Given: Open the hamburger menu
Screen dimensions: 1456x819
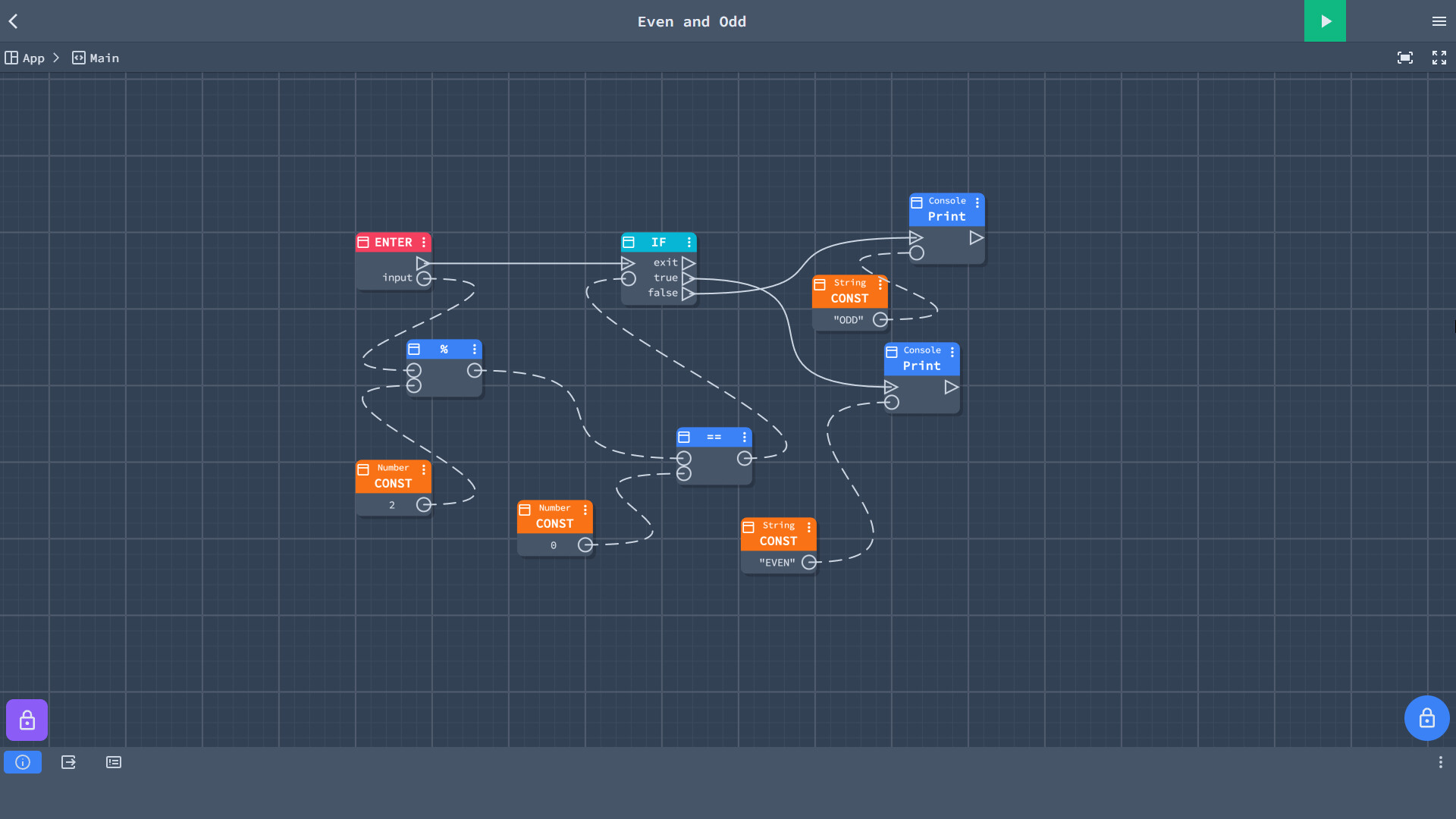Looking at the screenshot, I should (1439, 21).
